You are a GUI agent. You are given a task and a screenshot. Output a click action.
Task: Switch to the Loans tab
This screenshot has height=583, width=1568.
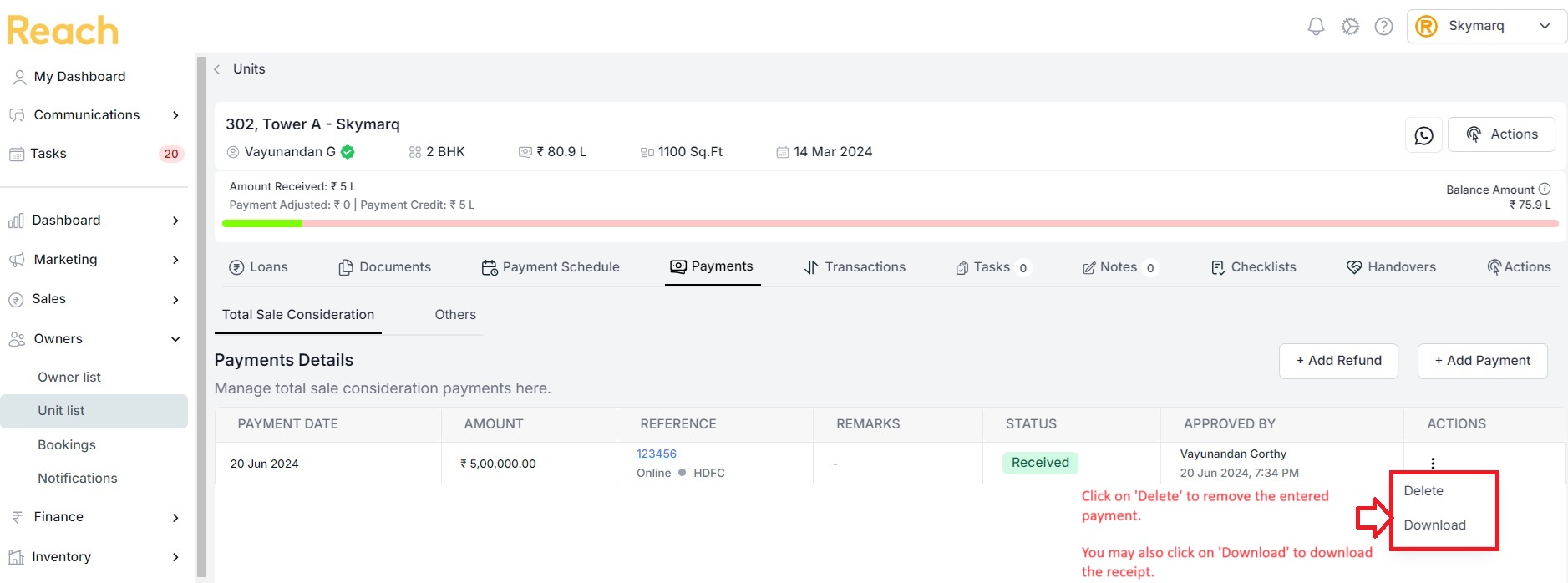[x=258, y=267]
